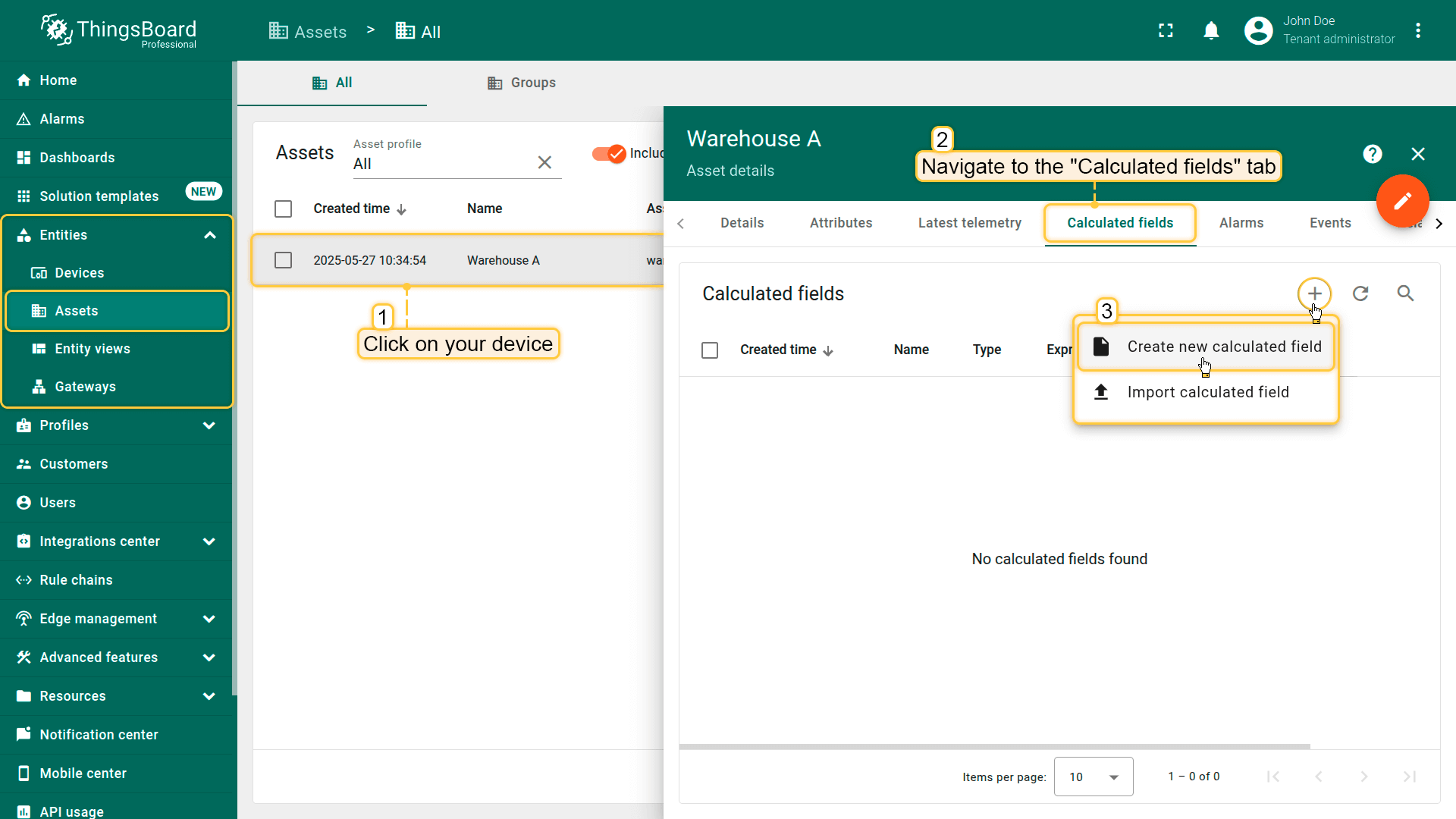The height and width of the screenshot is (819, 1456).
Task: Select all in calculated fields table
Action: pyautogui.click(x=710, y=350)
